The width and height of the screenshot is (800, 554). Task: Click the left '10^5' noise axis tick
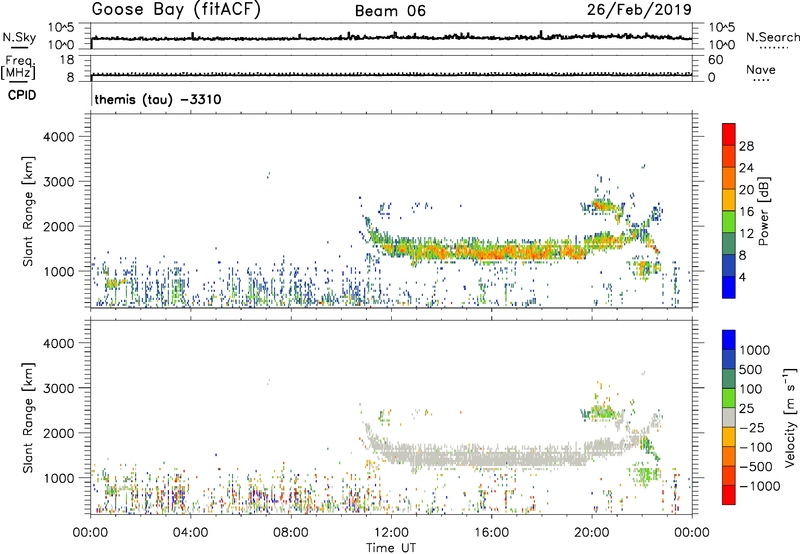[x=61, y=28]
